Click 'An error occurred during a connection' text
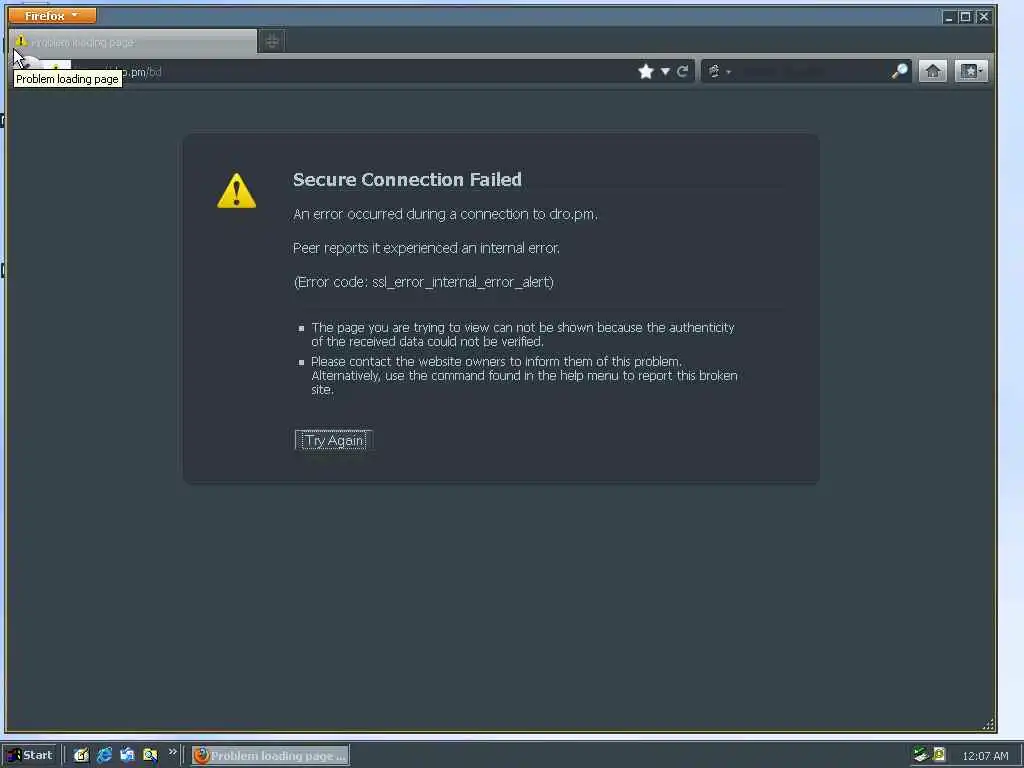Screen dimensions: 1024x768 click(x=445, y=214)
